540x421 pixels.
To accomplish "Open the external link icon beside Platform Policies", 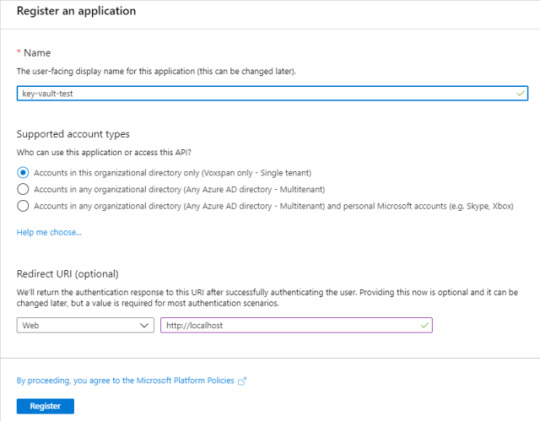I will (x=242, y=381).
